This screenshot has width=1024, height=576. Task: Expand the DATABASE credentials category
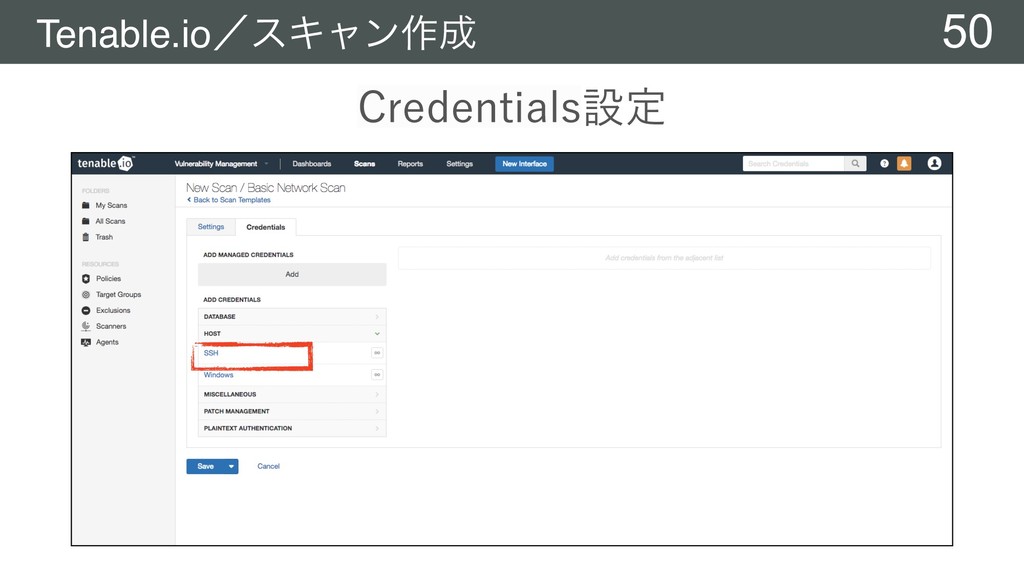coord(292,317)
